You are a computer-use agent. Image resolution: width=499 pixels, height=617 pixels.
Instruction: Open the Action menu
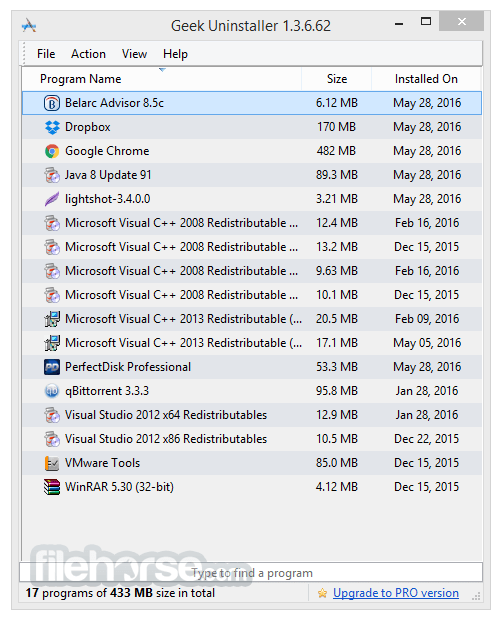click(88, 54)
